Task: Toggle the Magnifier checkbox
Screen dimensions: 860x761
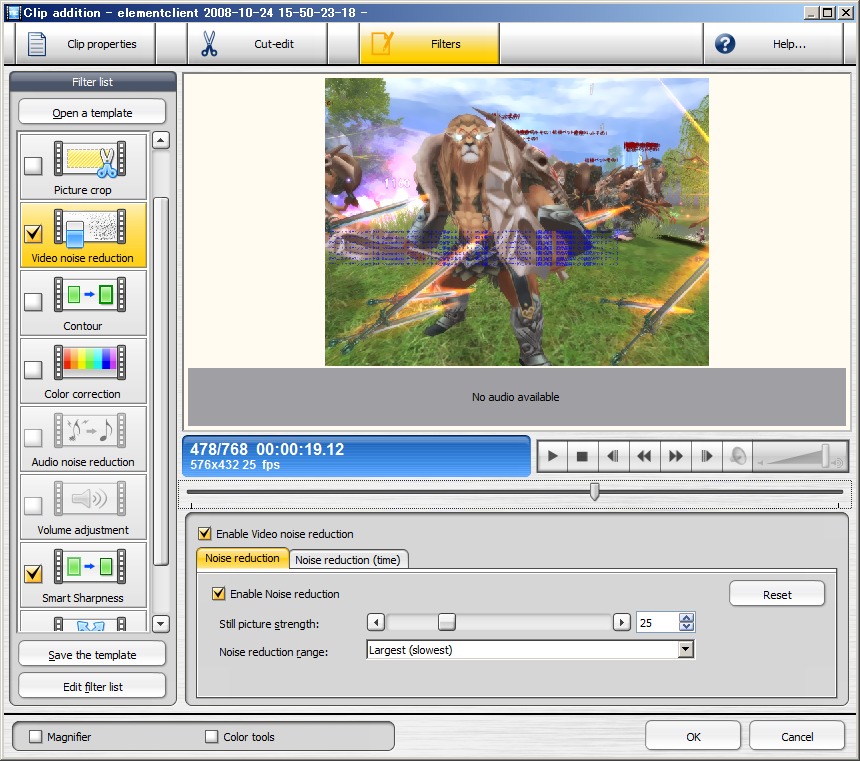Action: click(x=36, y=737)
